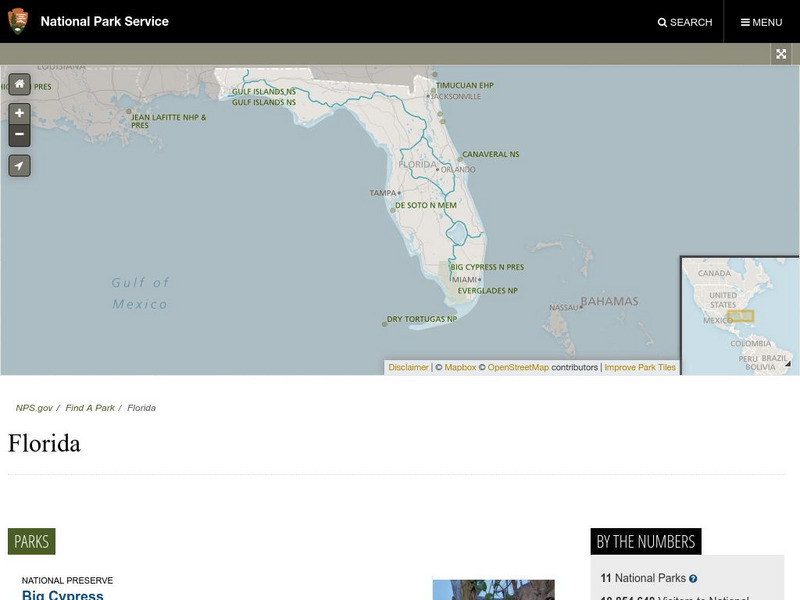Viewport: 800px width, 600px height.
Task: Zoom out on the map
Action: pos(19,134)
